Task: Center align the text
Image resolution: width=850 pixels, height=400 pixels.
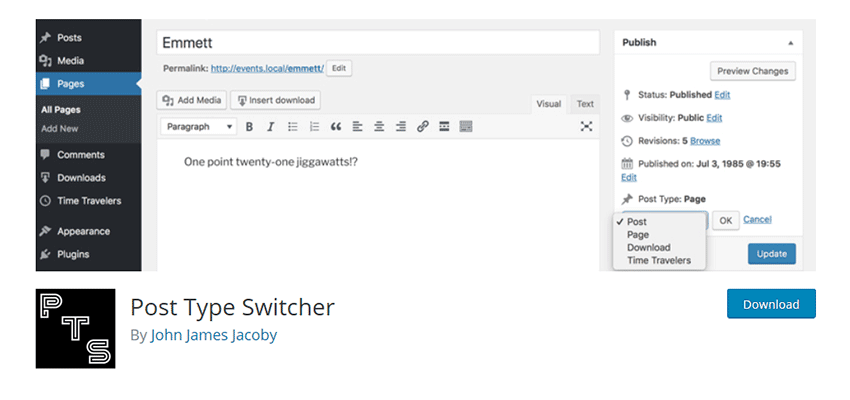Action: [379, 127]
